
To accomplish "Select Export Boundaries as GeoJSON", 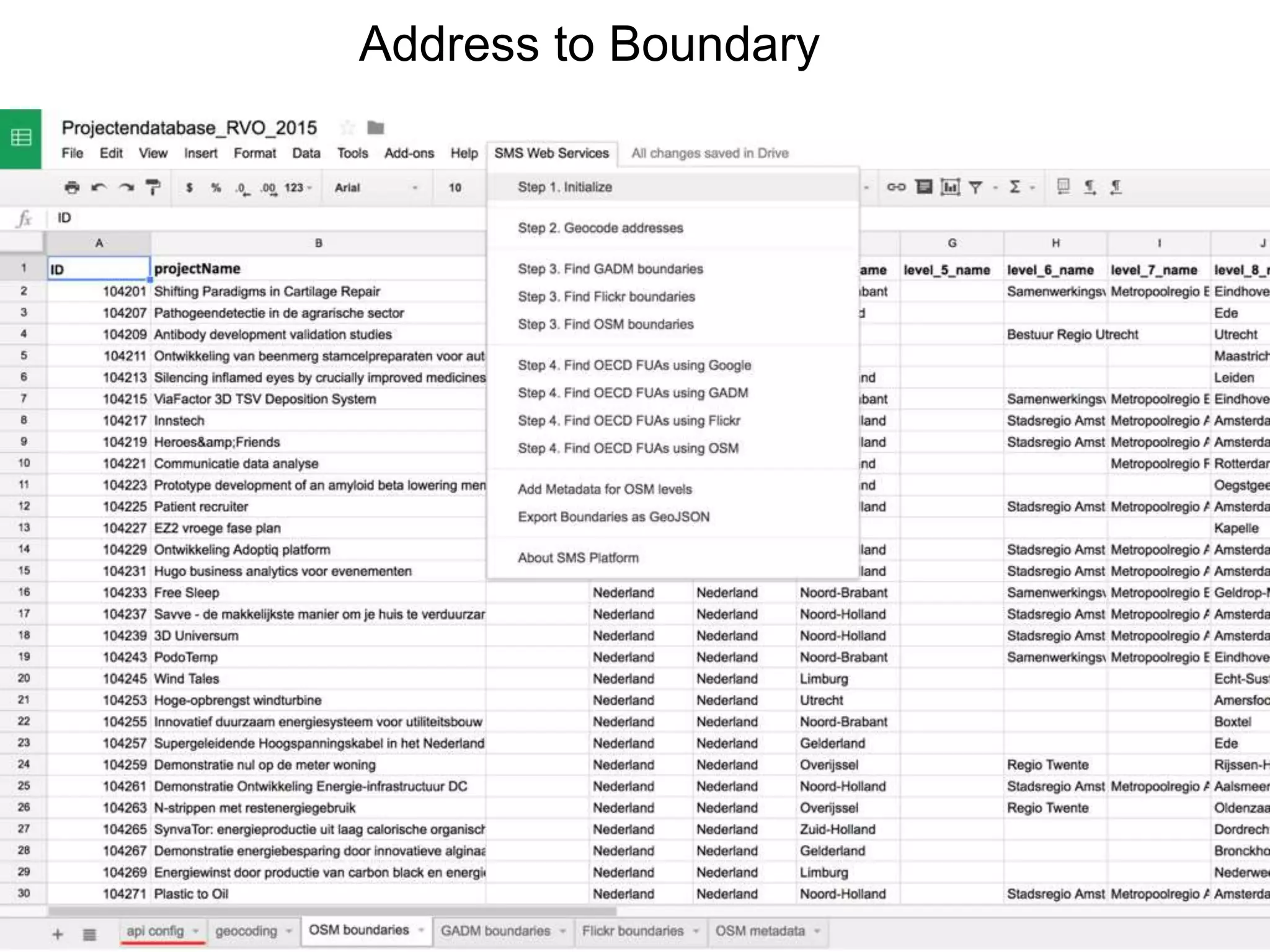I will (673, 517).
